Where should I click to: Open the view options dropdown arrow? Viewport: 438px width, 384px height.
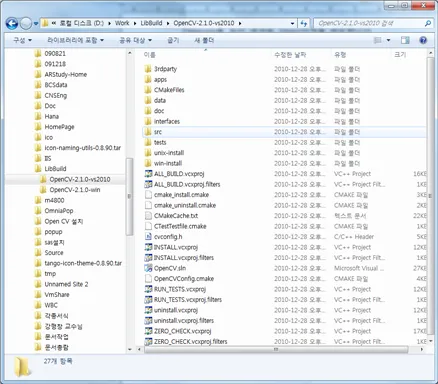point(388,40)
